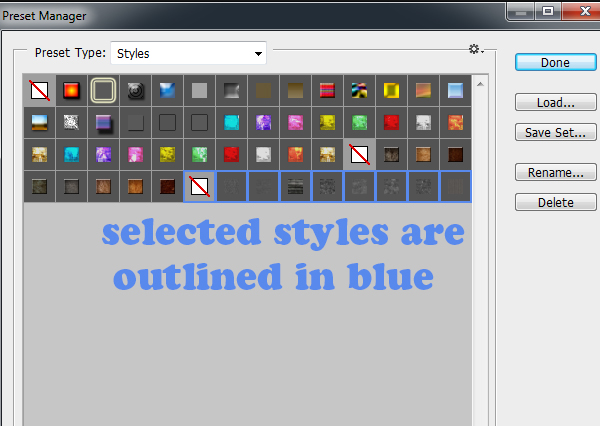Choose the yellow swatch in second row
This screenshot has width=600, height=426.
click(x=328, y=123)
